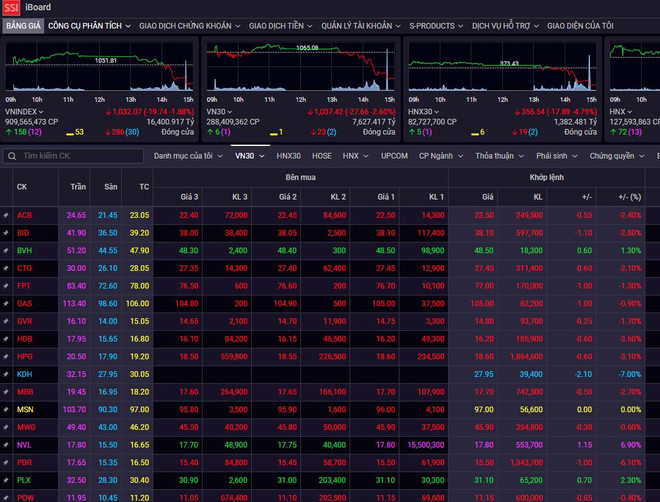Click the SSI logo icon
The image size is (660, 502).
(x=10, y=7)
